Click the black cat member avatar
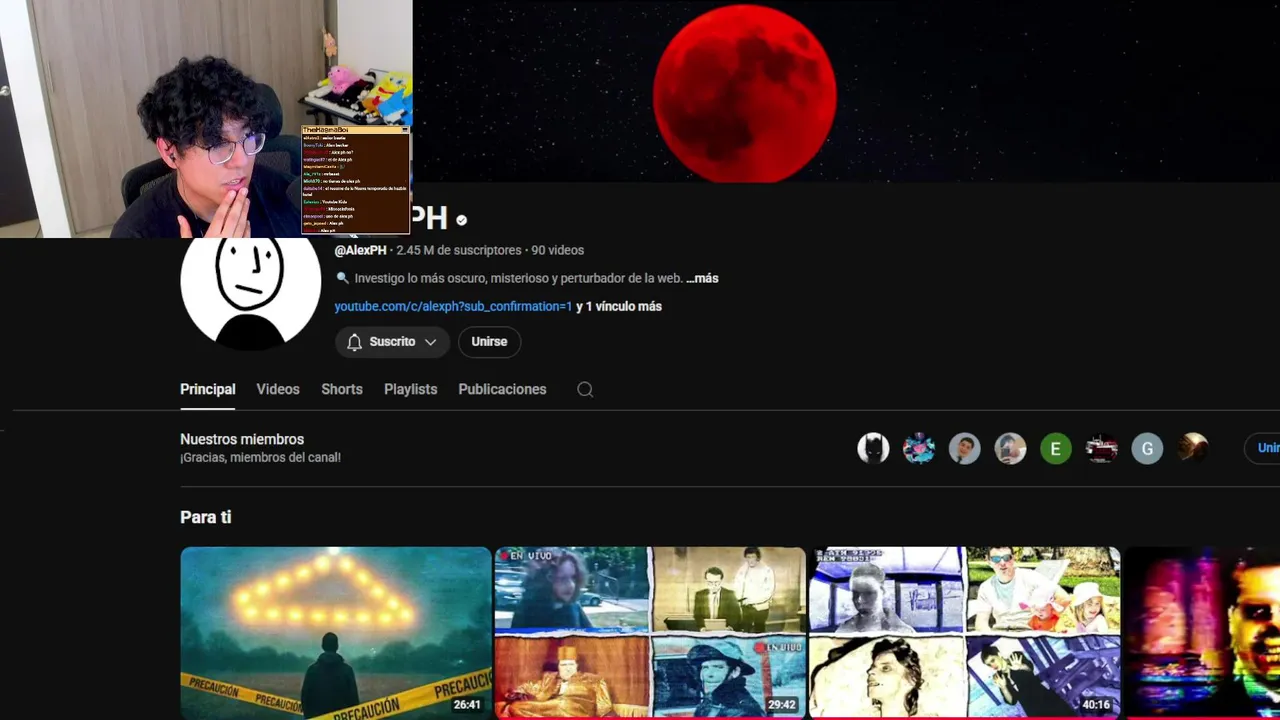1280x720 pixels. coord(873,448)
